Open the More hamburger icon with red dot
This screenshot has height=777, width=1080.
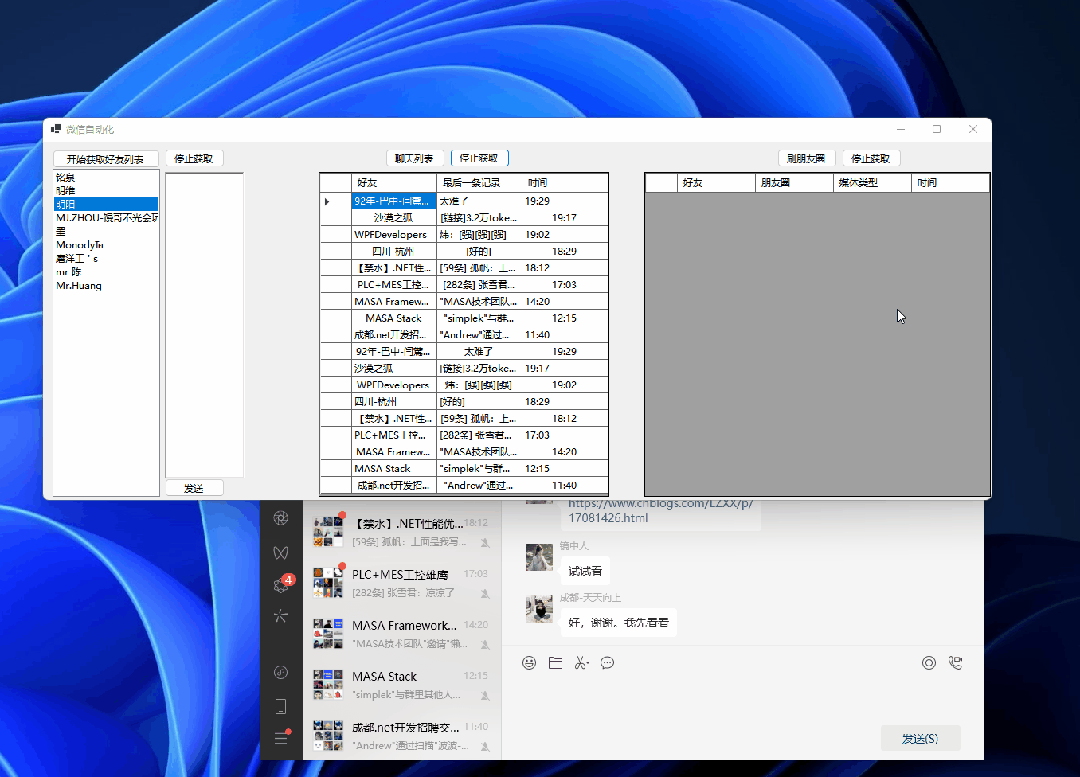pyautogui.click(x=281, y=738)
